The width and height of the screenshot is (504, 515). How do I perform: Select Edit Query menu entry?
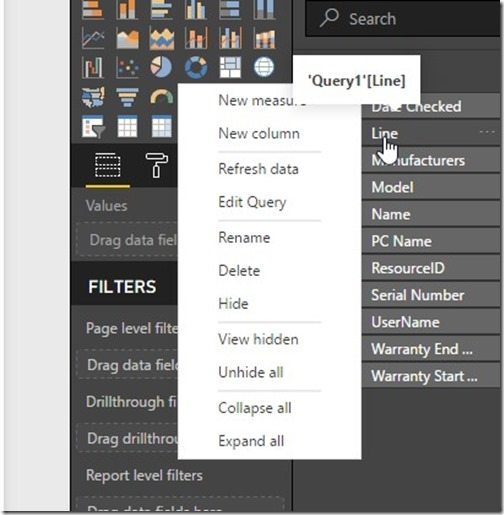(x=252, y=202)
